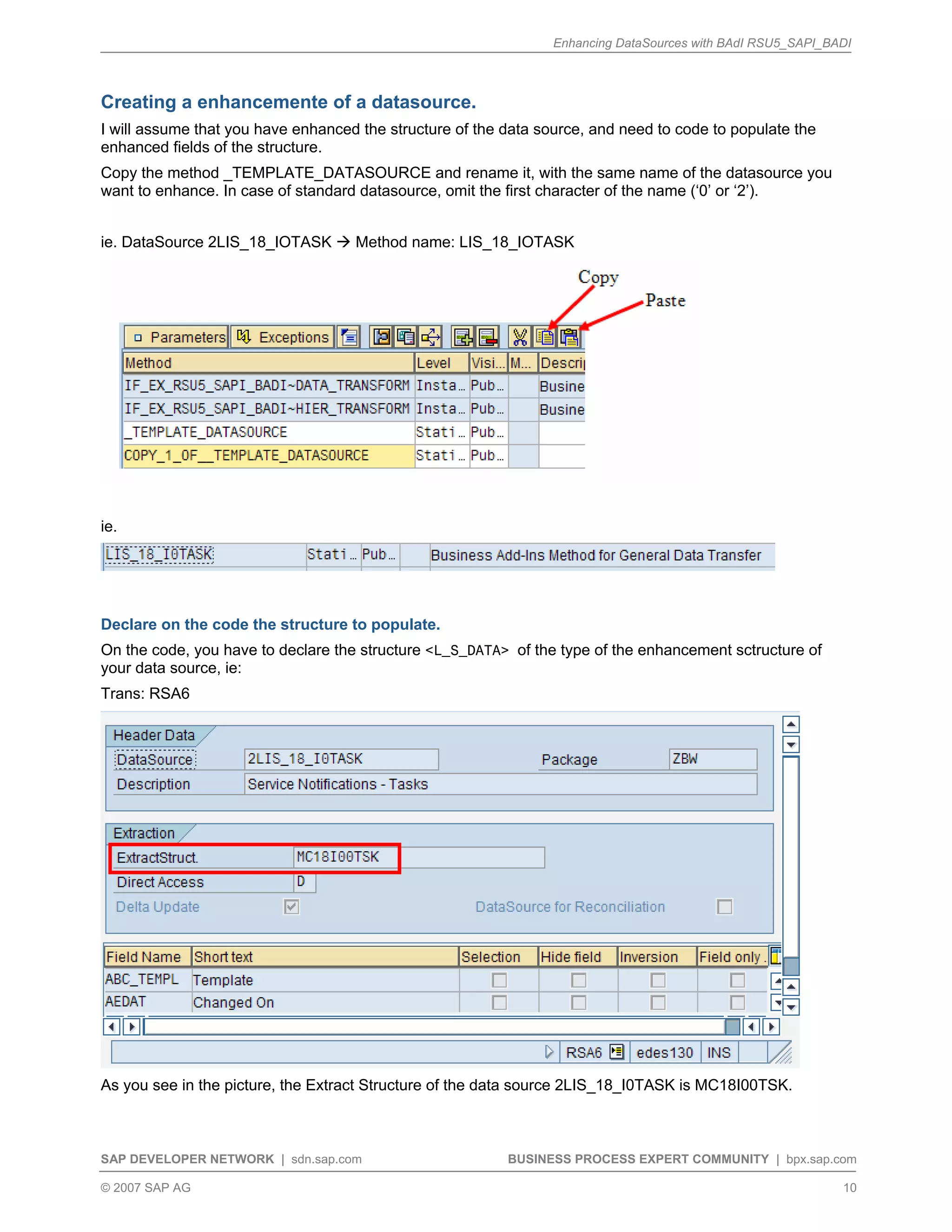Check Hide field for ABC_TEMPL row

click(579, 980)
